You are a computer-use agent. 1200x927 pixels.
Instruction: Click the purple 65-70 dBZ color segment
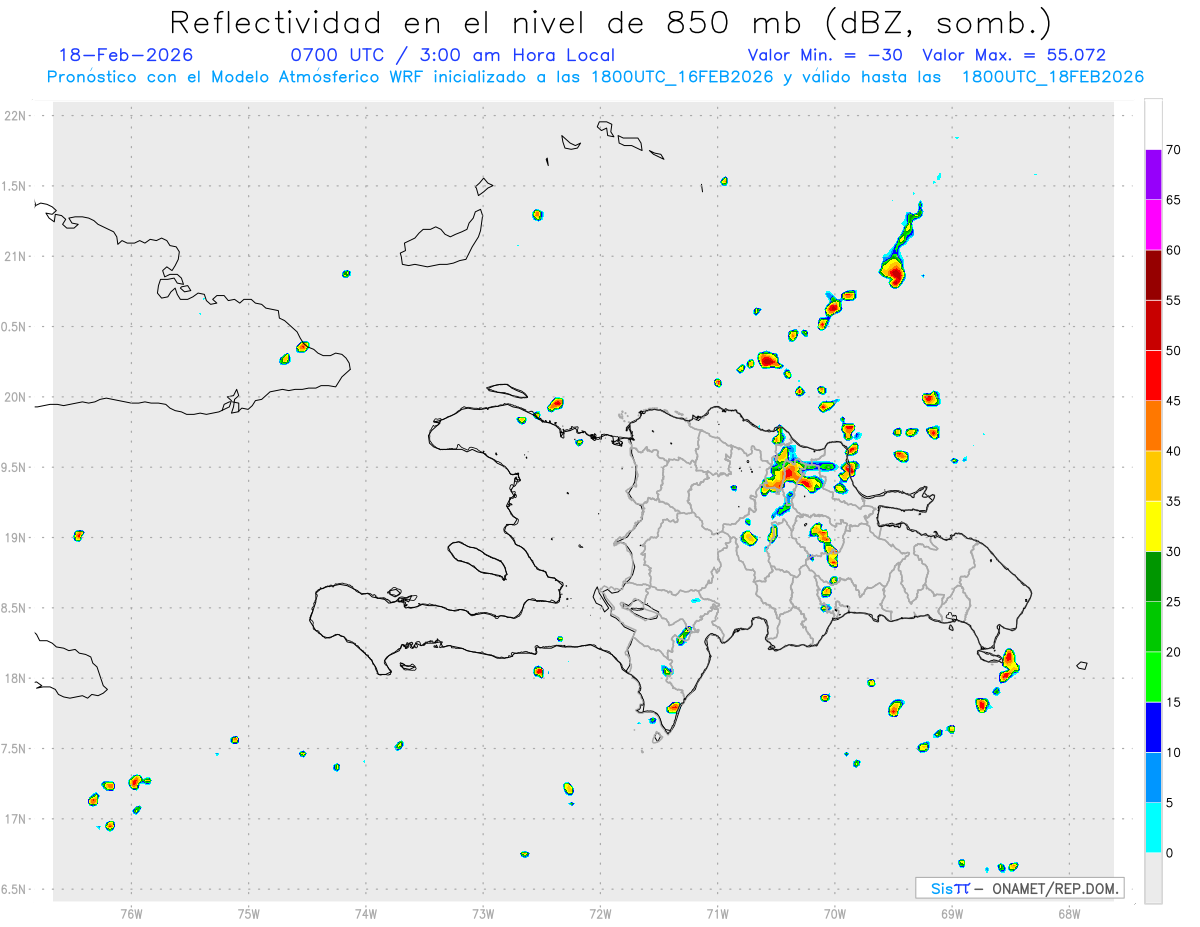(x=1153, y=175)
